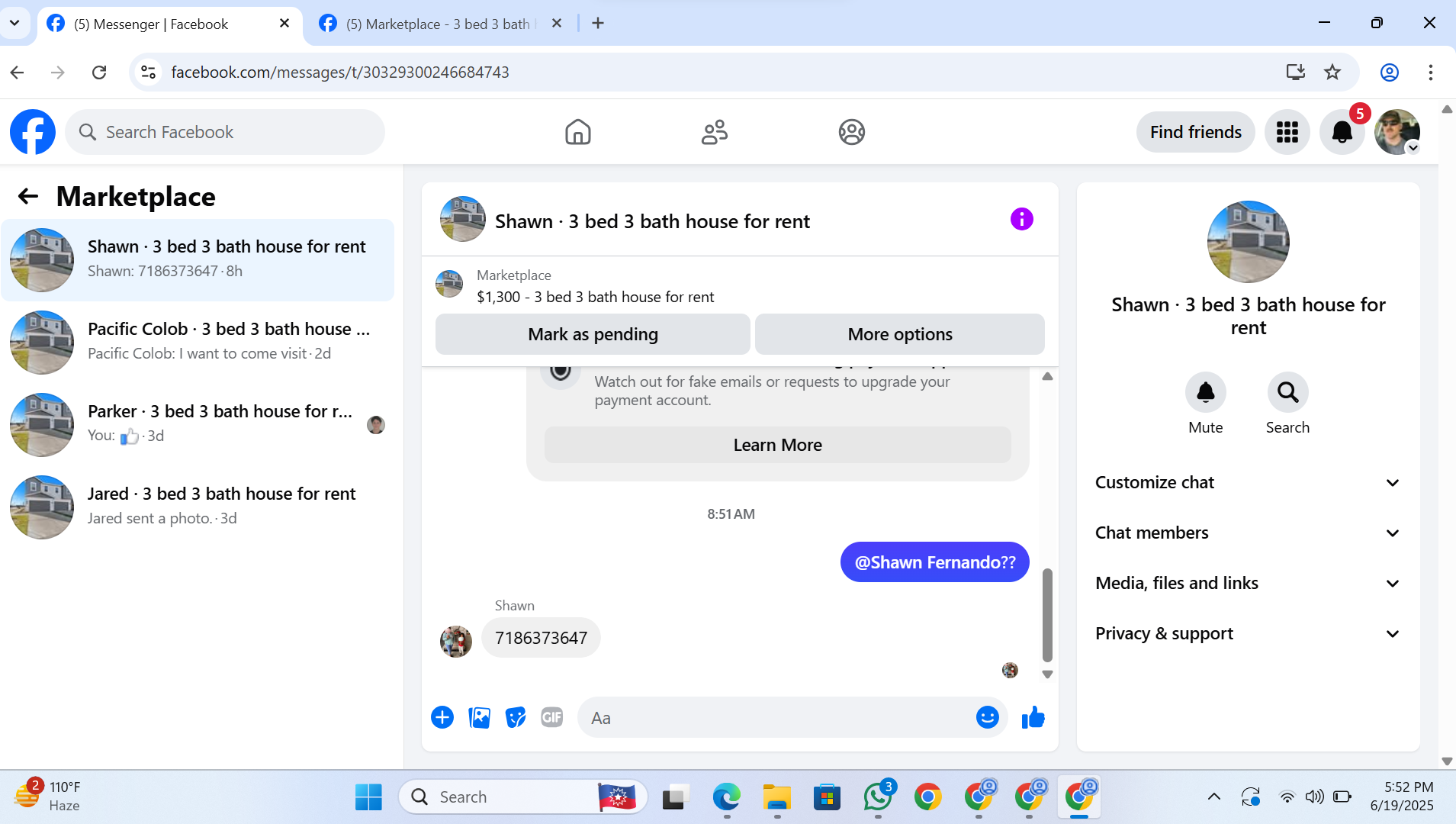This screenshot has width=1456, height=824.
Task: Open listing thumbnail in Marketplace banner
Action: (449, 284)
